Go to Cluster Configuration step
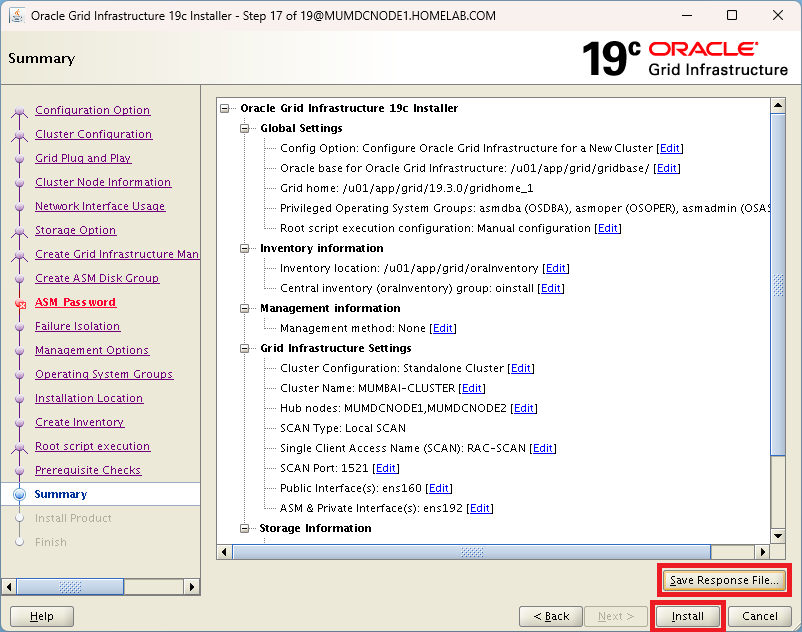This screenshot has width=802, height=632. coord(93,134)
